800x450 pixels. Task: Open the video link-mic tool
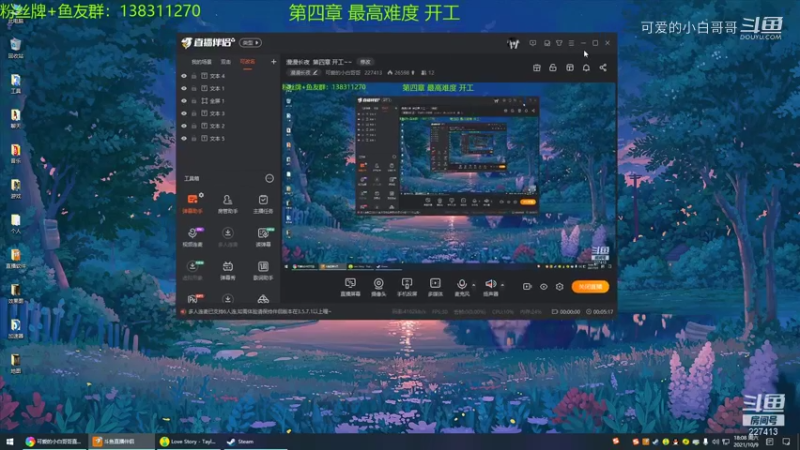[x=193, y=237]
